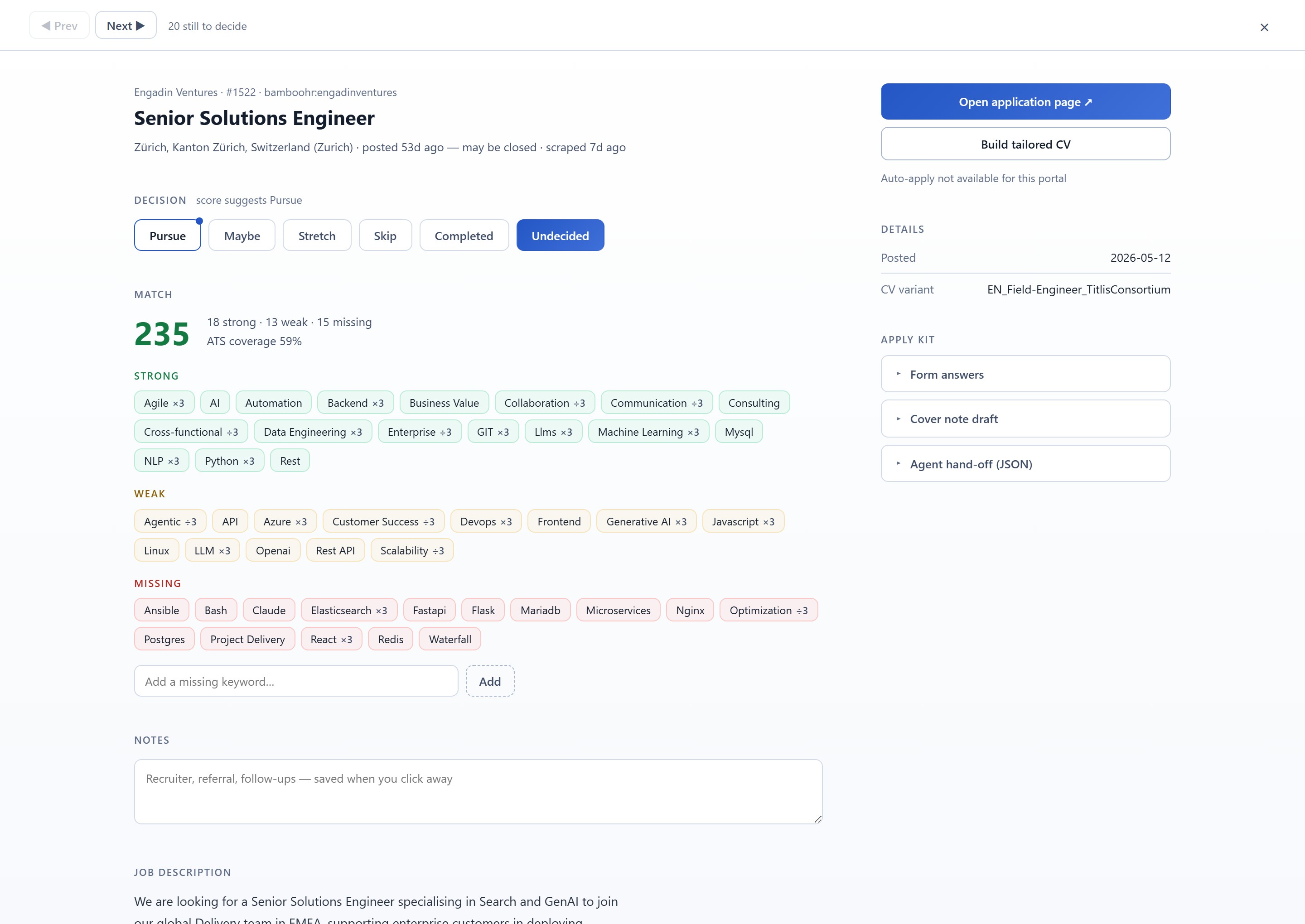
Task: Click the Microservices missing keyword chip
Action: 618,611
